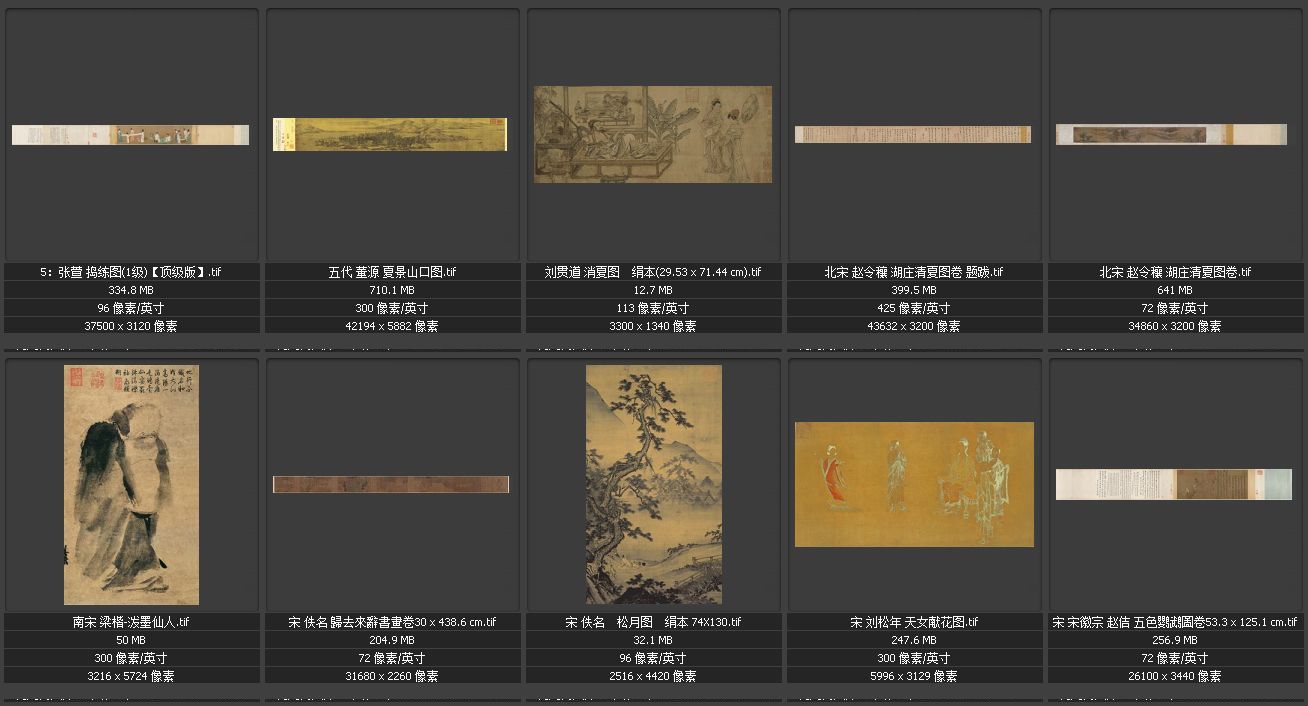Click the filename 南宋 梁楷-泼墨仙人.tif
The width and height of the screenshot is (1308, 706).
point(131,622)
